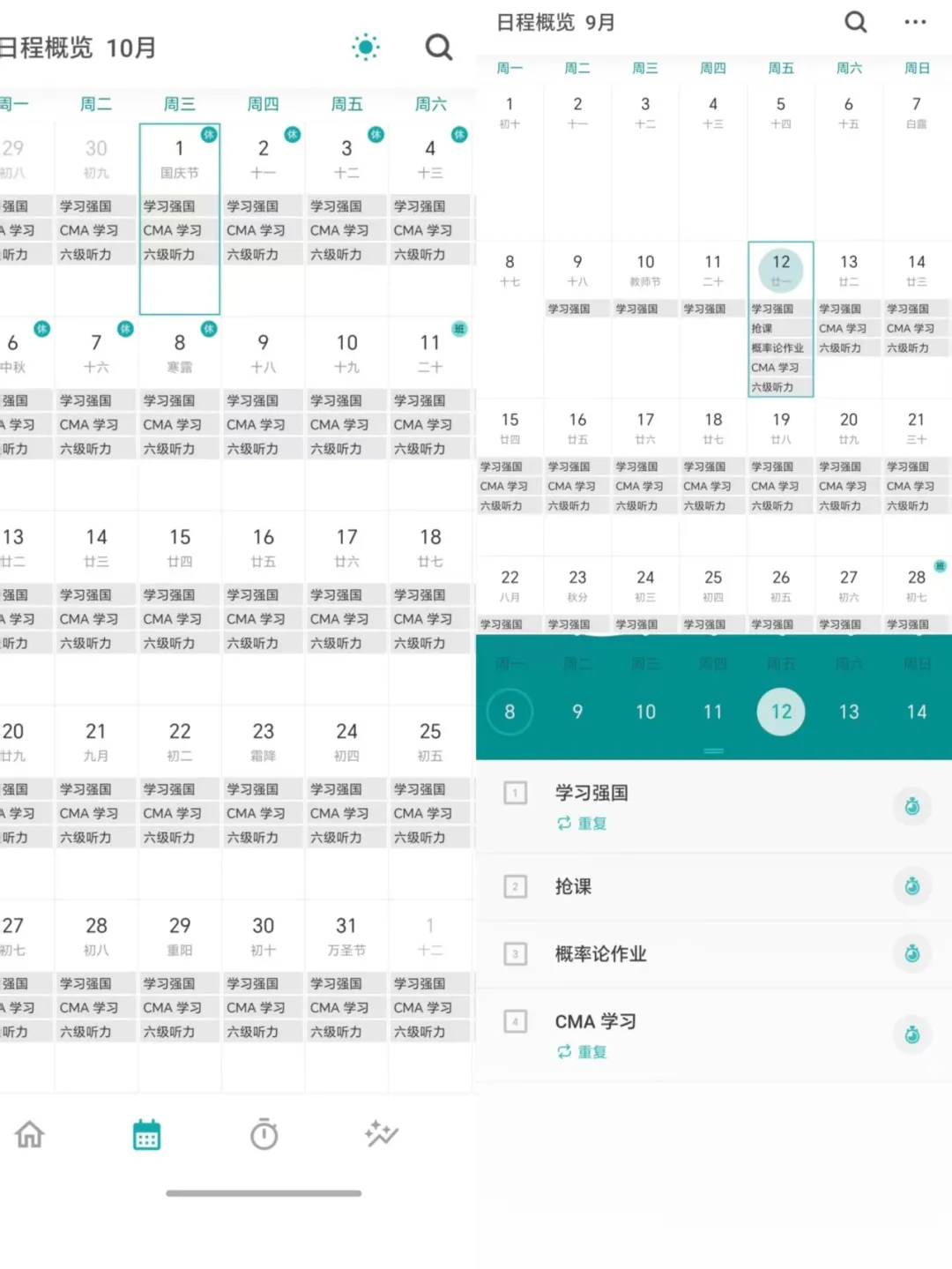The image size is (952, 1269).
Task: Check off the 学习强国 task checkbox
Action: pos(516,793)
